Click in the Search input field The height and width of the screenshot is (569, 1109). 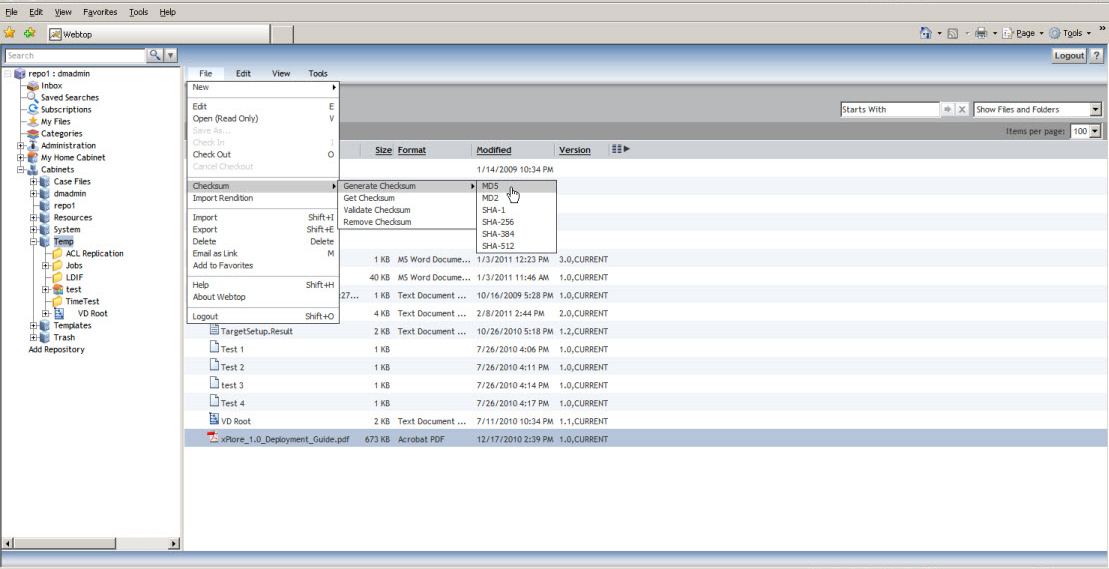74,55
